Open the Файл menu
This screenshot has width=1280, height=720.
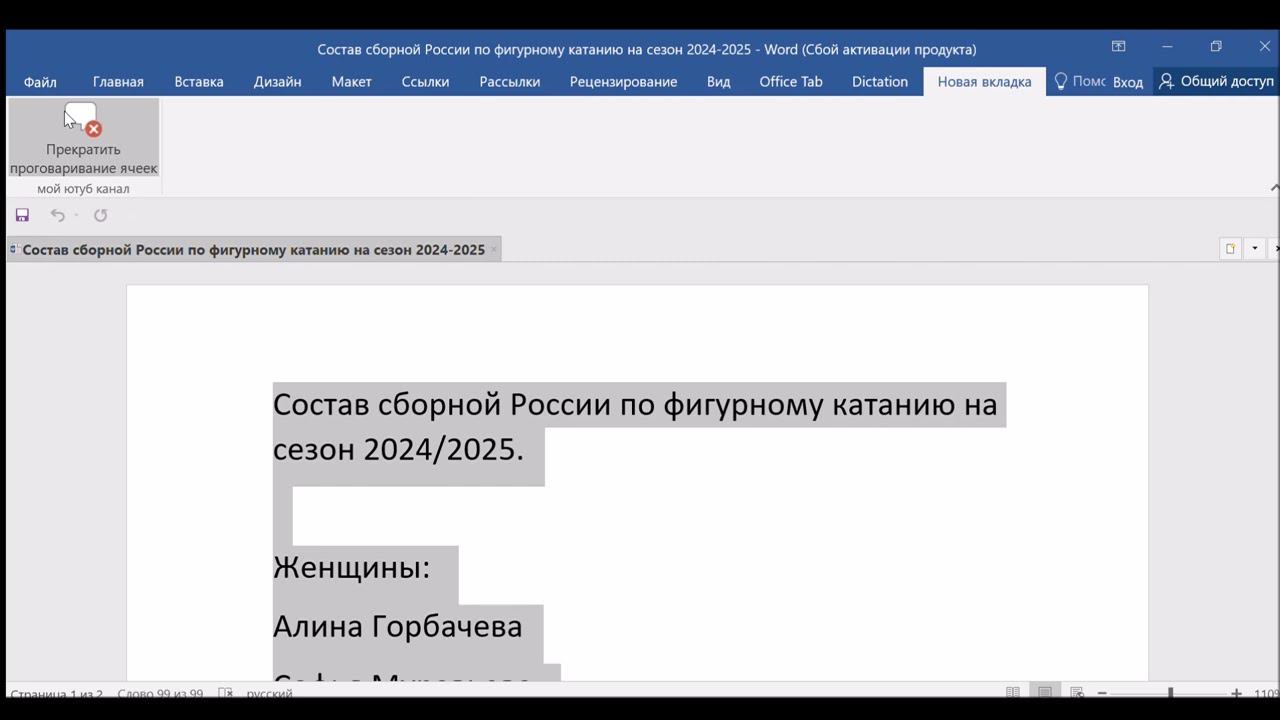tap(40, 82)
